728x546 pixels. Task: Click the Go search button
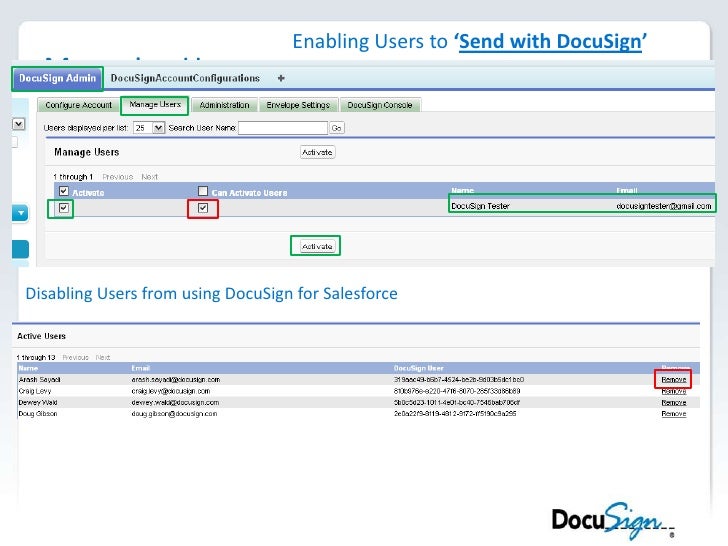tap(337, 128)
